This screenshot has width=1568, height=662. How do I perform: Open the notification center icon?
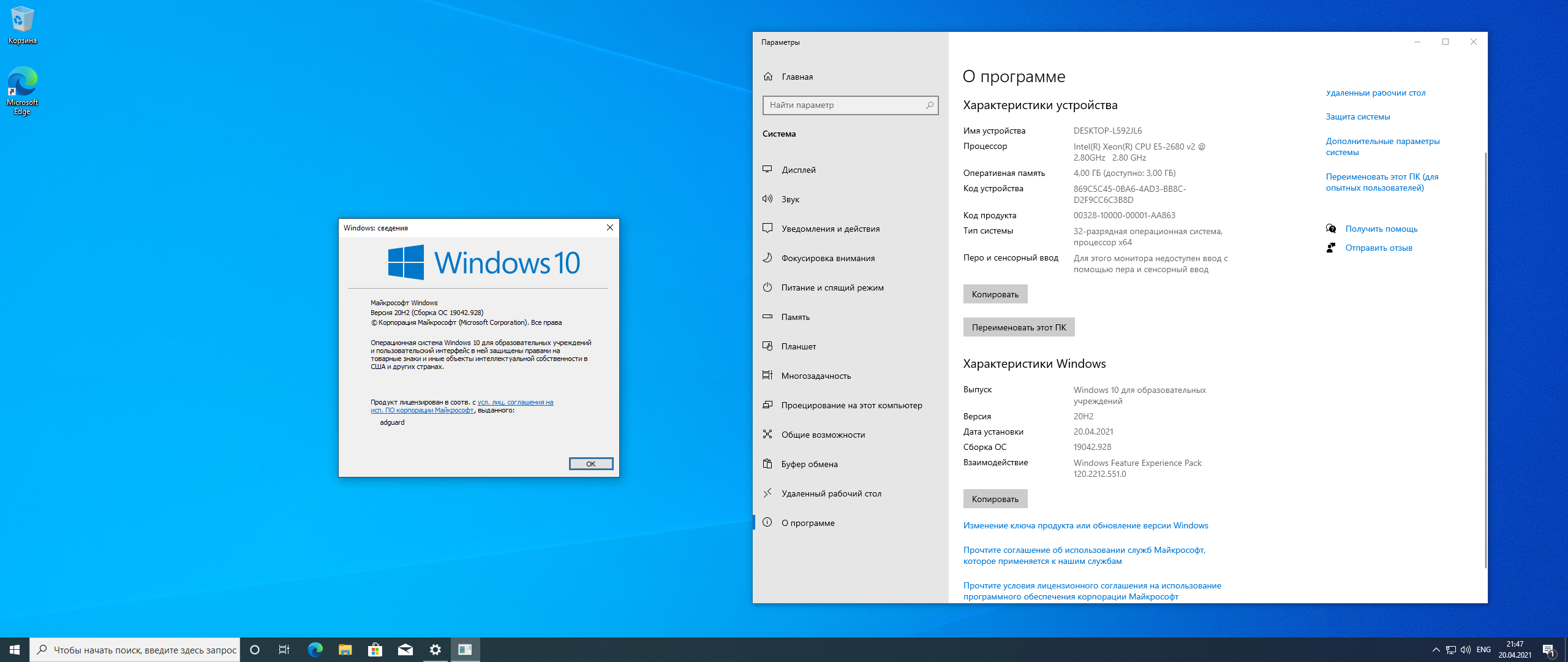coord(1548,650)
